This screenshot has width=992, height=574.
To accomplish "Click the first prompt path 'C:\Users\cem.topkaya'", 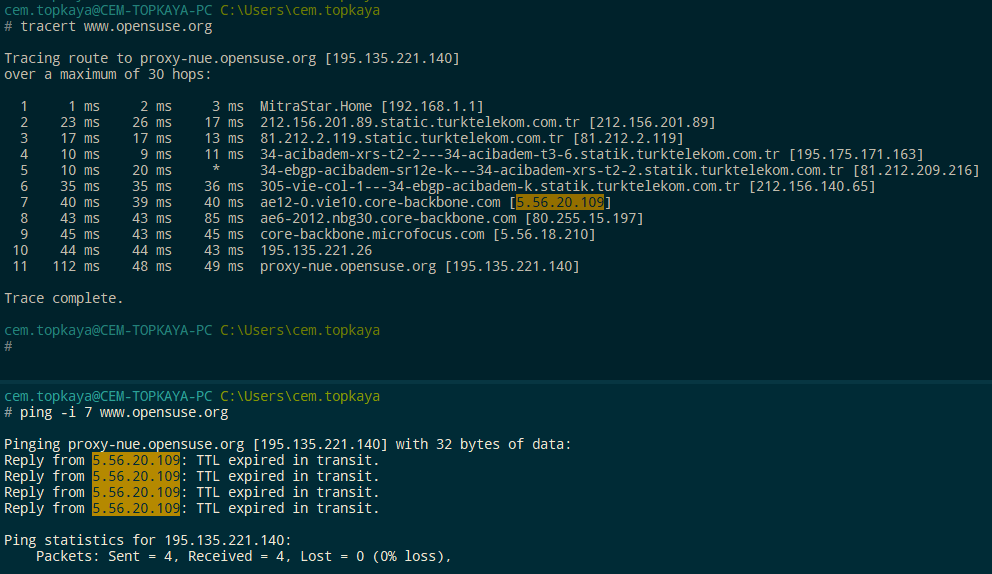I will [x=300, y=10].
